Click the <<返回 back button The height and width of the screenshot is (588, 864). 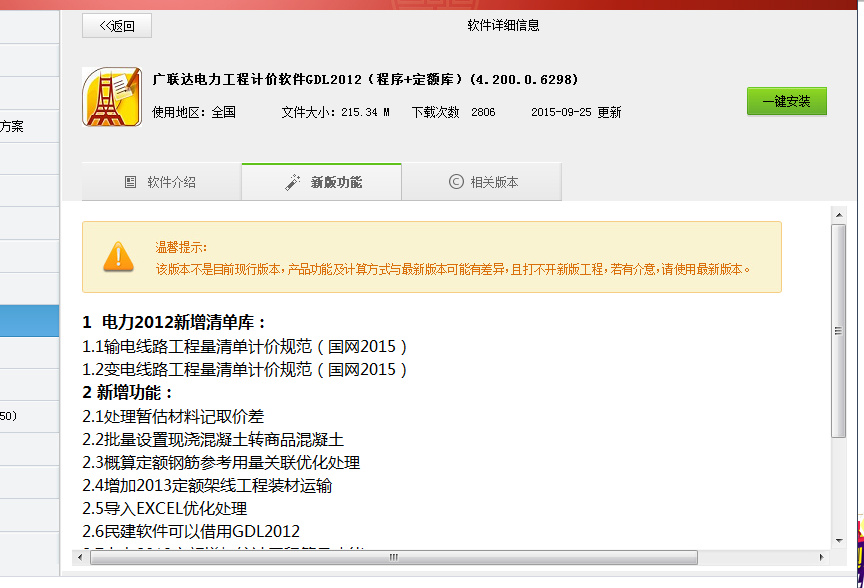coord(117,26)
